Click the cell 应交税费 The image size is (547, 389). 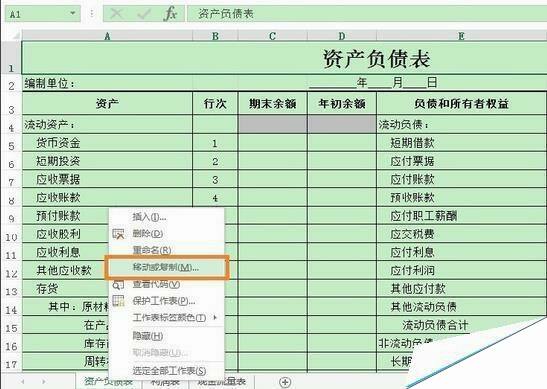coord(461,234)
